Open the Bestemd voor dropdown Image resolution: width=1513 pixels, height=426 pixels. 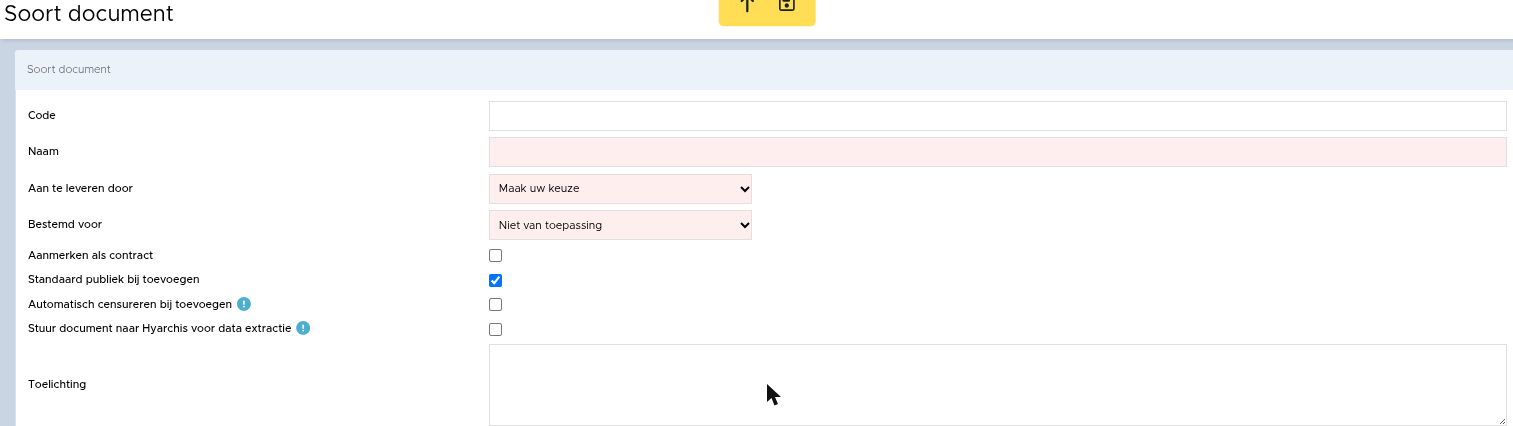[x=620, y=225]
